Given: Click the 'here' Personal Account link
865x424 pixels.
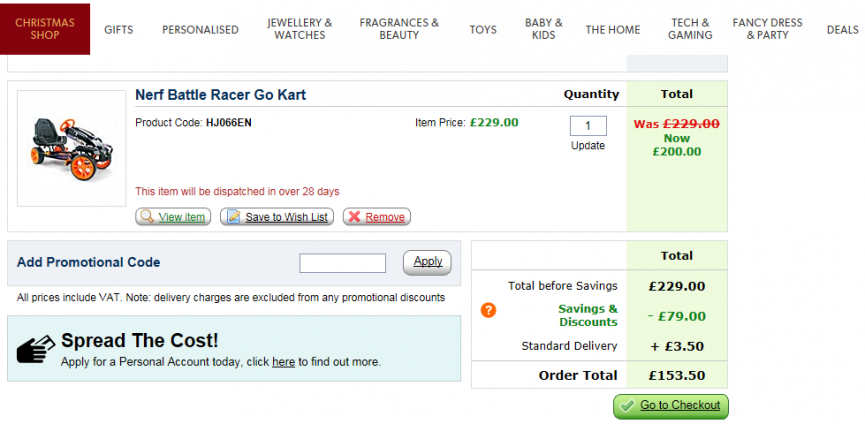Looking at the screenshot, I should pyautogui.click(x=283, y=362).
